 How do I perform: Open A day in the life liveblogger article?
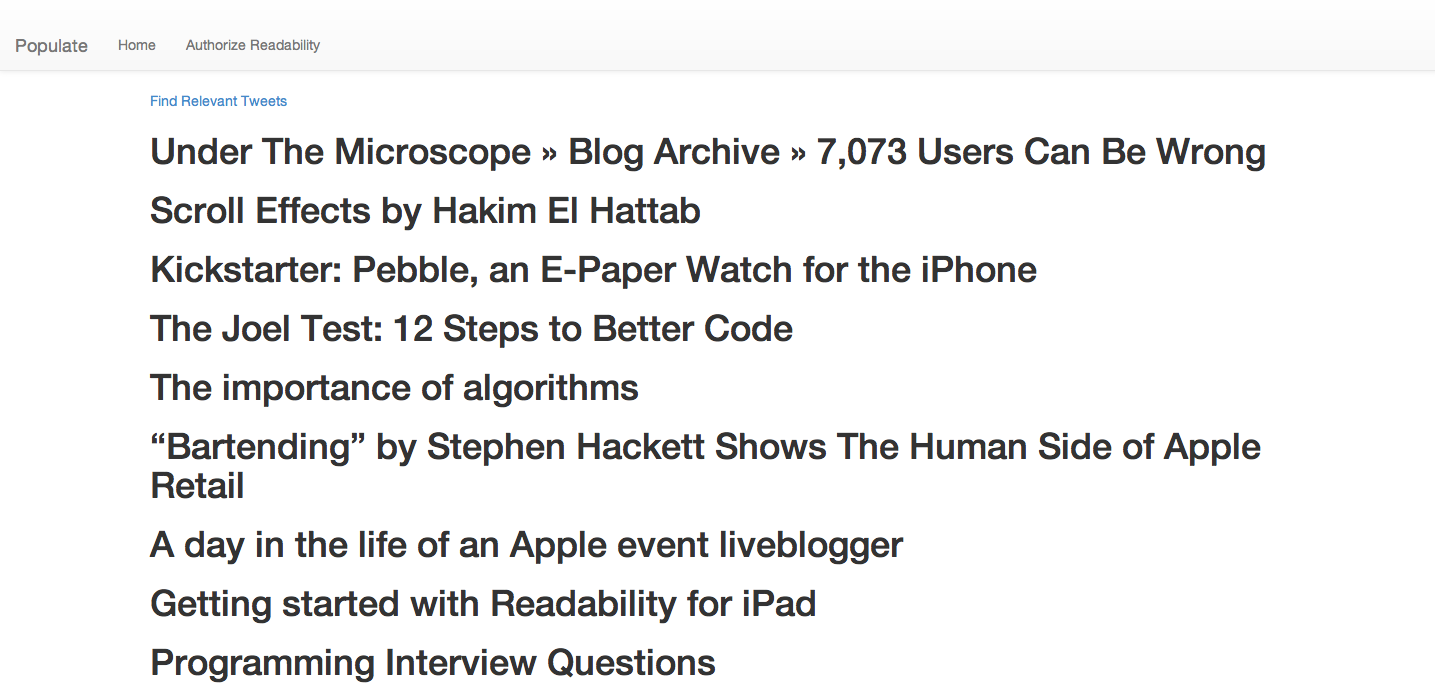point(526,545)
